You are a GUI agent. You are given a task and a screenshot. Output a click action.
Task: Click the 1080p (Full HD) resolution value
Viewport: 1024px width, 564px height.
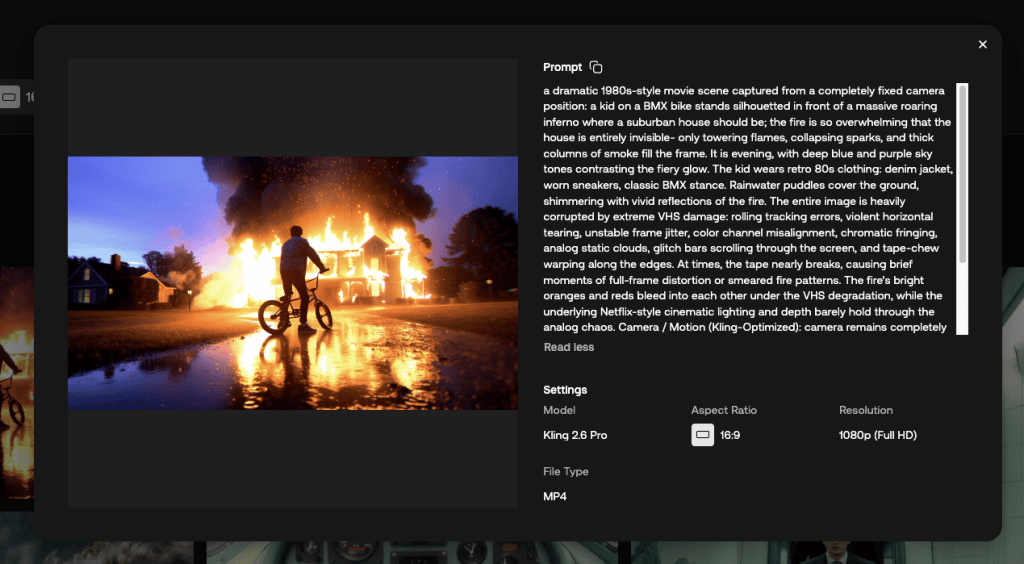coord(877,435)
